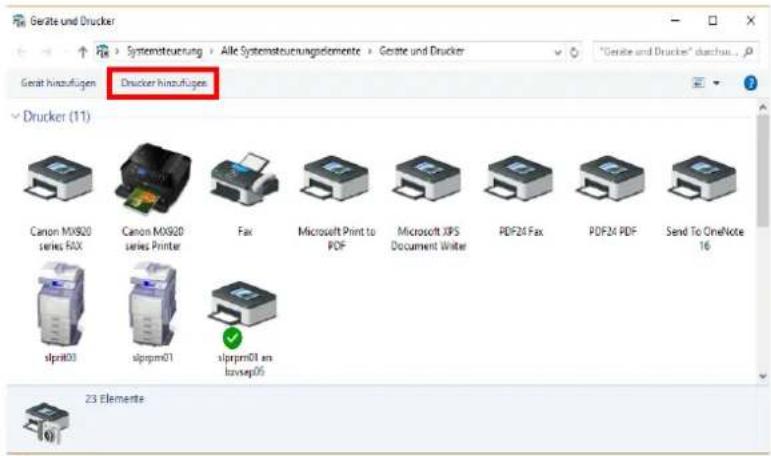Click the vertical scrollbar thumb
Image resolution: width=771 pixels, height=456 pixels.
pos(763,170)
